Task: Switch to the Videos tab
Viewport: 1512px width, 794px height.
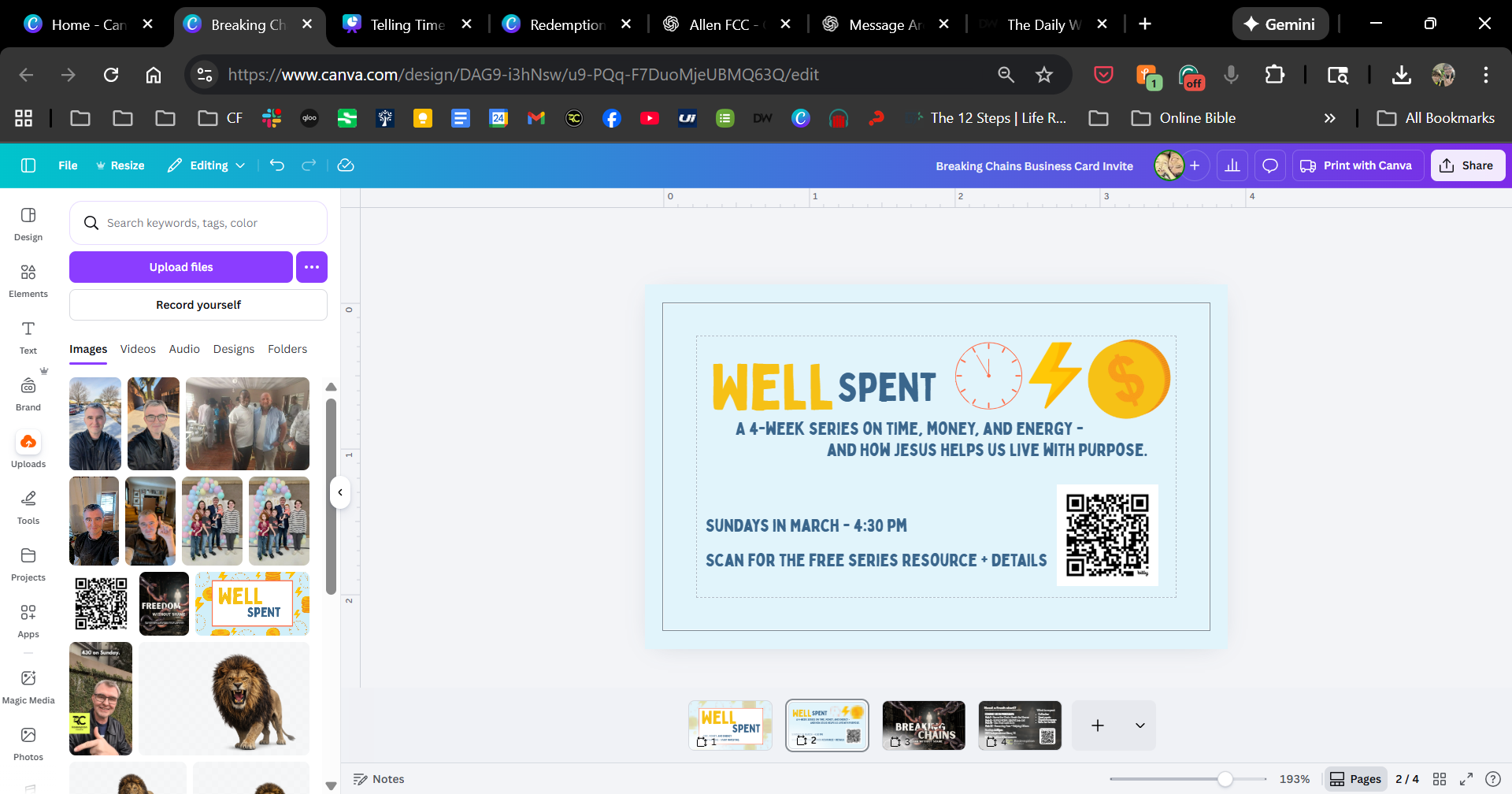Action: 138,349
